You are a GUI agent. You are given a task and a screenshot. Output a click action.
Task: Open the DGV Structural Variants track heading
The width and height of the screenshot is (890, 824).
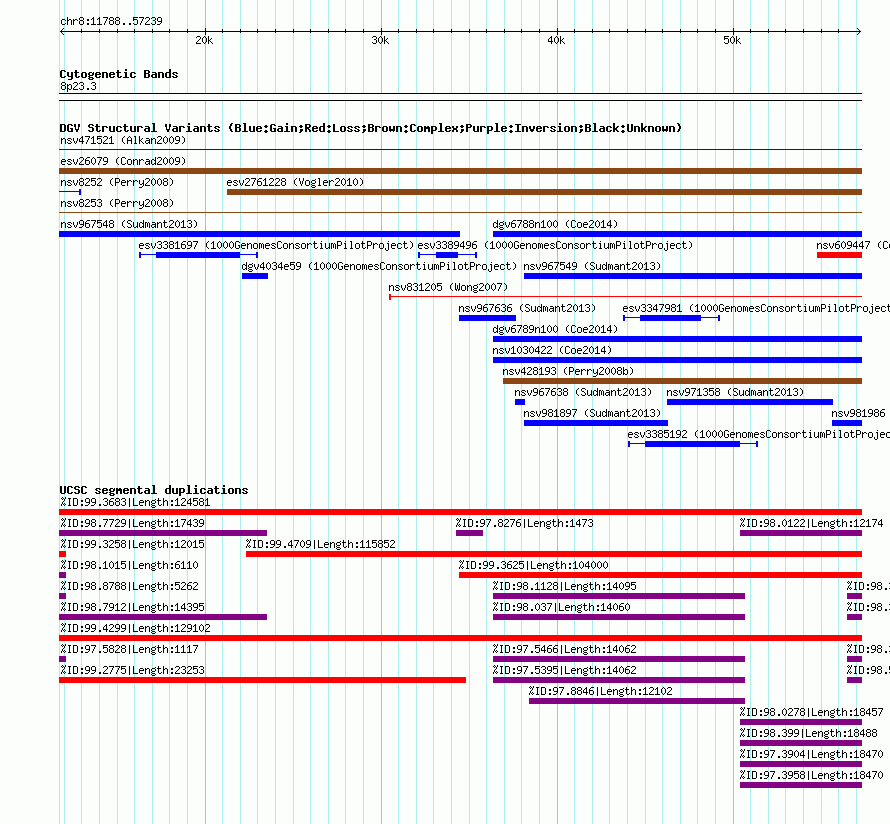point(370,128)
